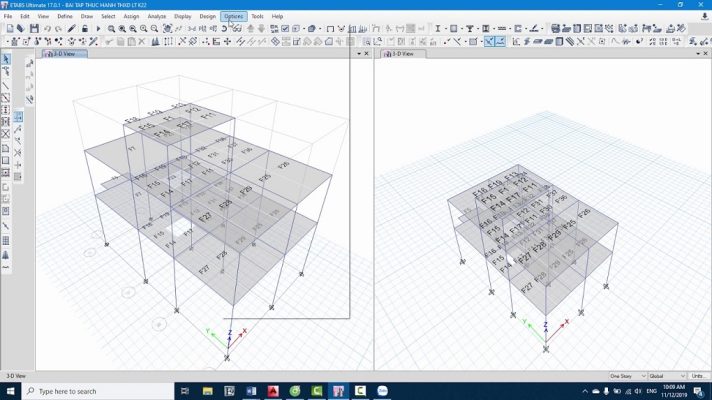Open the Units dropdown in status bar

(697, 376)
